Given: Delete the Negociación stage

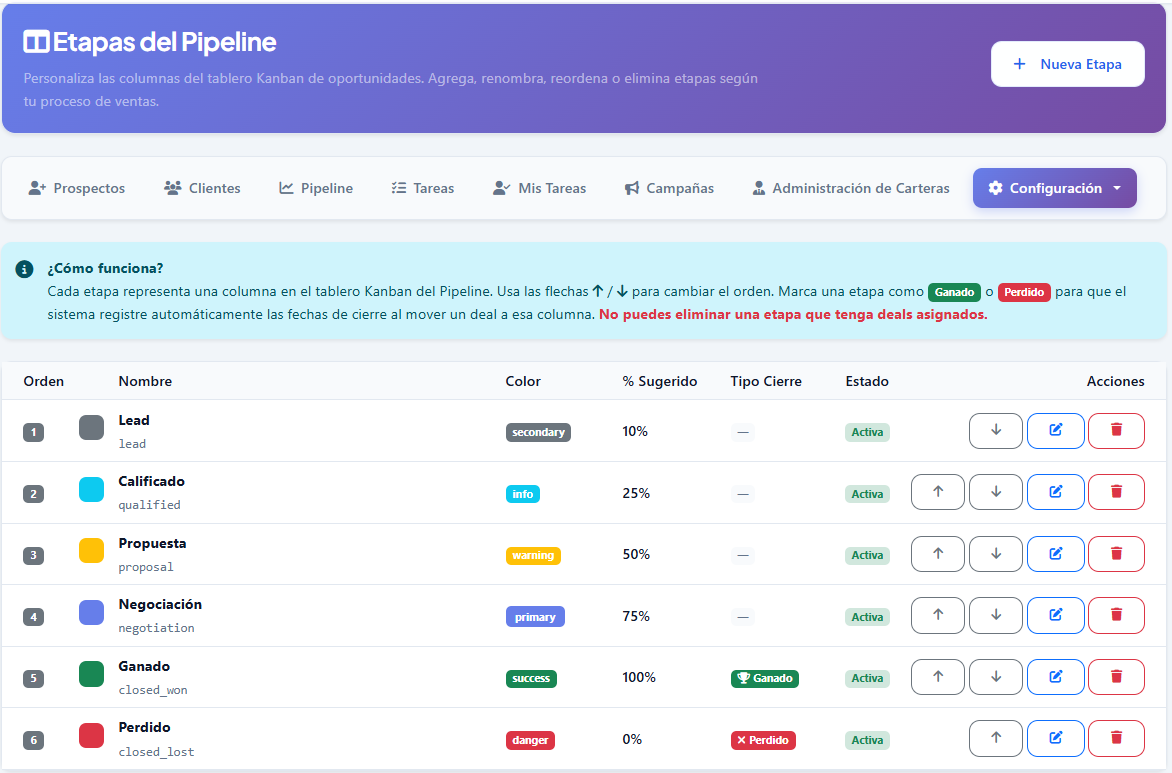Looking at the screenshot, I should coord(1116,615).
